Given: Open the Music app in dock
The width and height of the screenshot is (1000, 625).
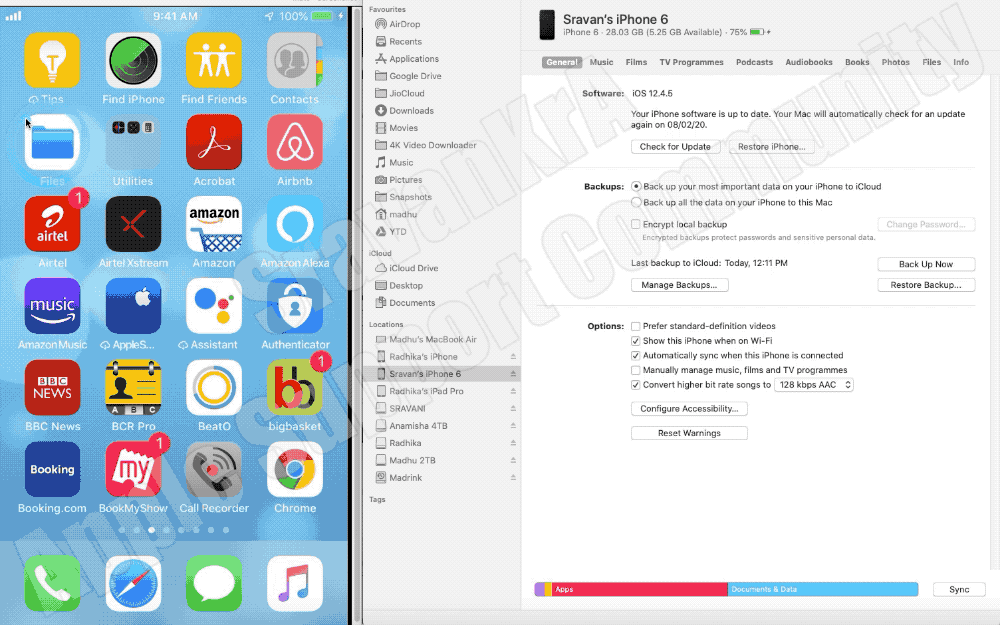Looking at the screenshot, I should [295, 584].
